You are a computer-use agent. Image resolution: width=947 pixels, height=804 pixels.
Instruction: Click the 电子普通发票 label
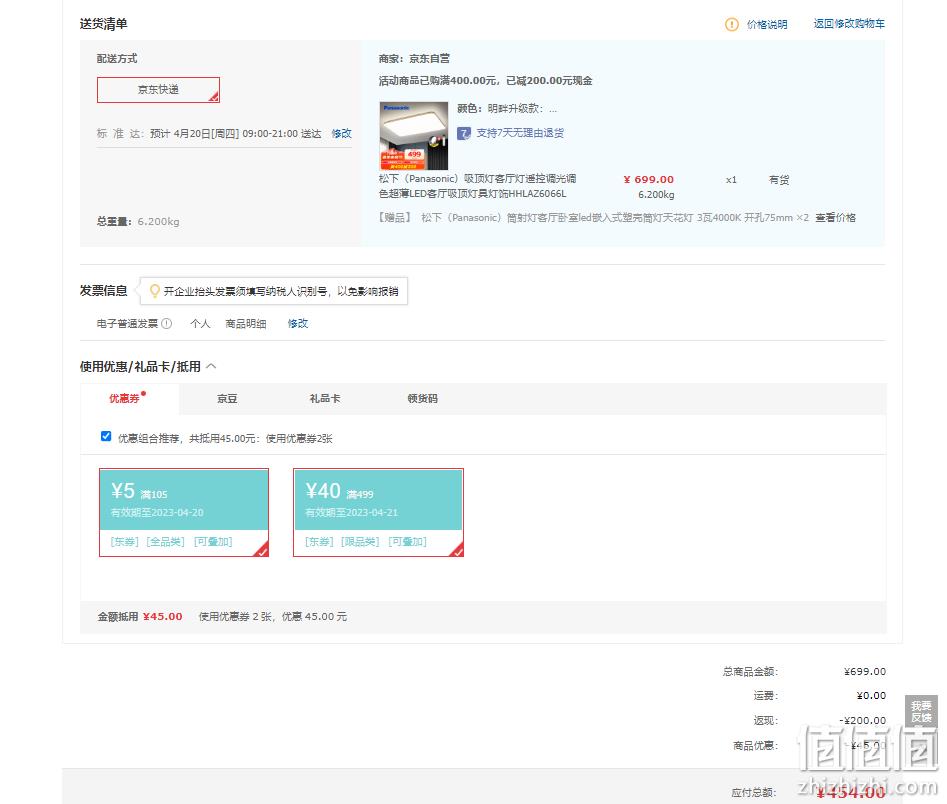click(x=127, y=324)
